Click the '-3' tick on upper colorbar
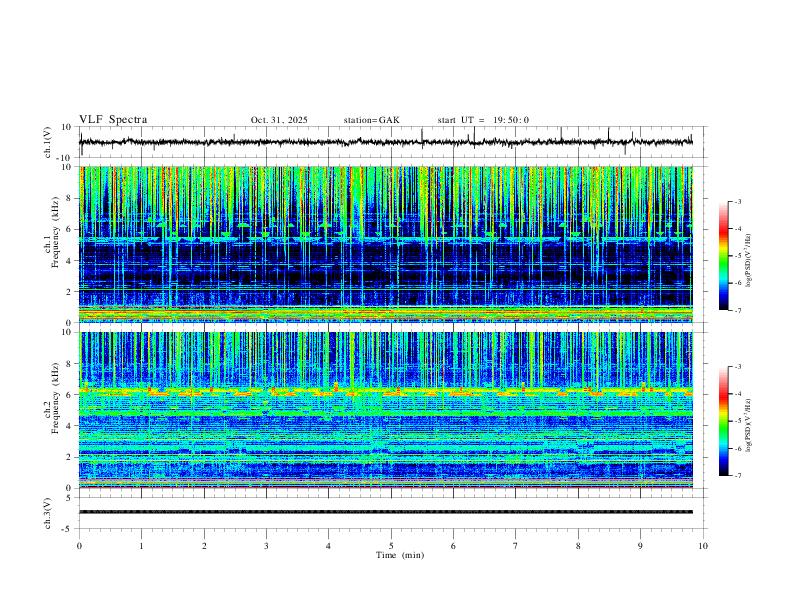The width and height of the screenshot is (792, 612). [737, 201]
